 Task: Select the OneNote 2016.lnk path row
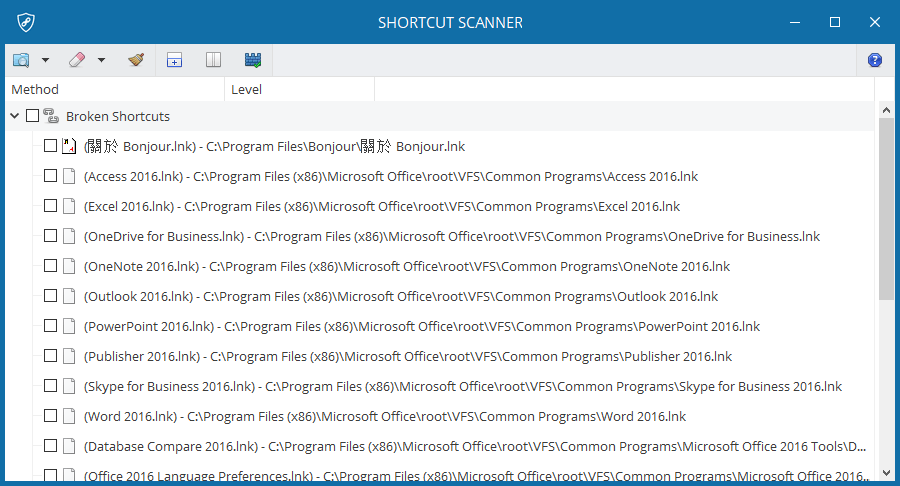407,266
